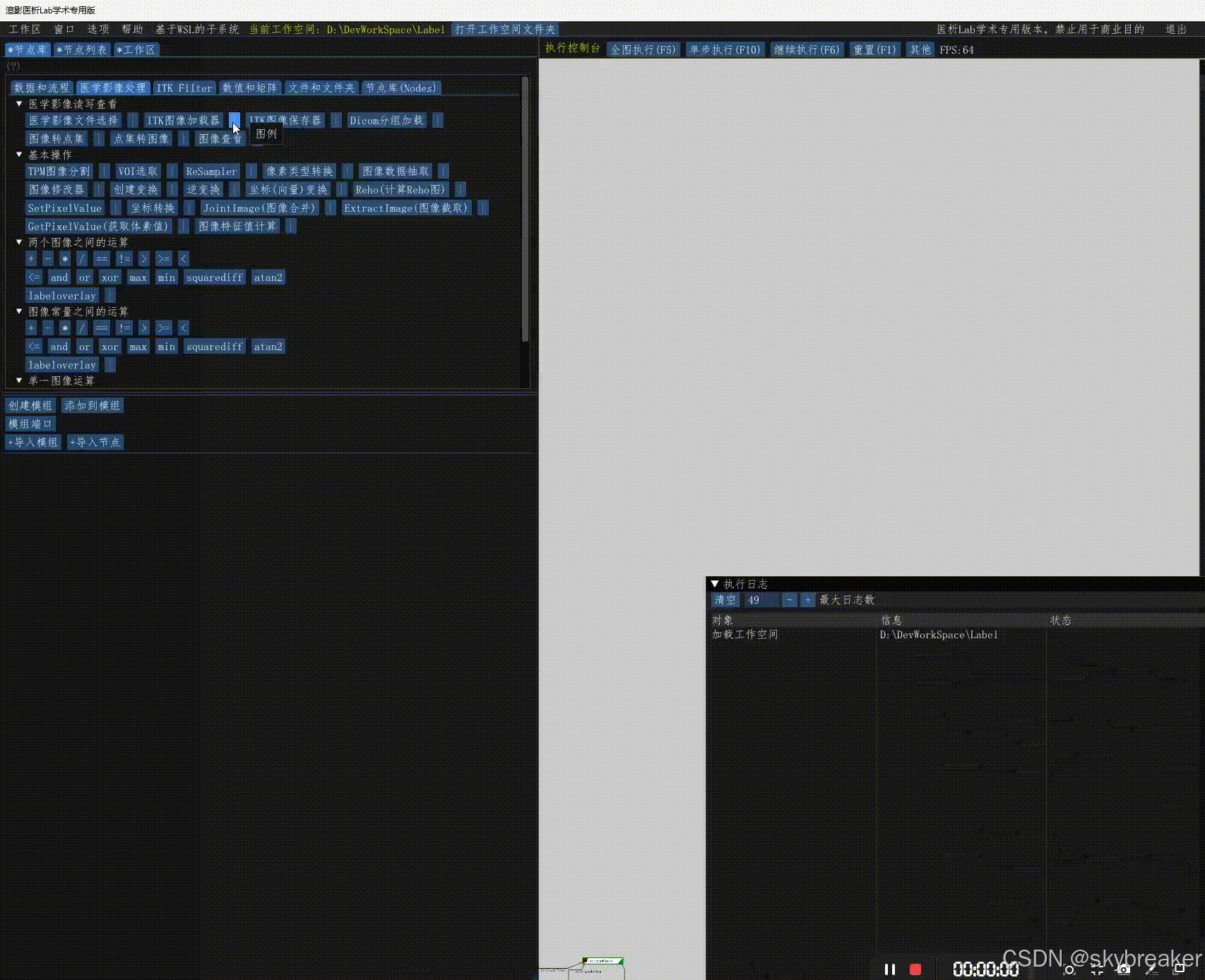
Task: Click the legend button beside Reho(计算Reho图)
Action: pos(461,190)
